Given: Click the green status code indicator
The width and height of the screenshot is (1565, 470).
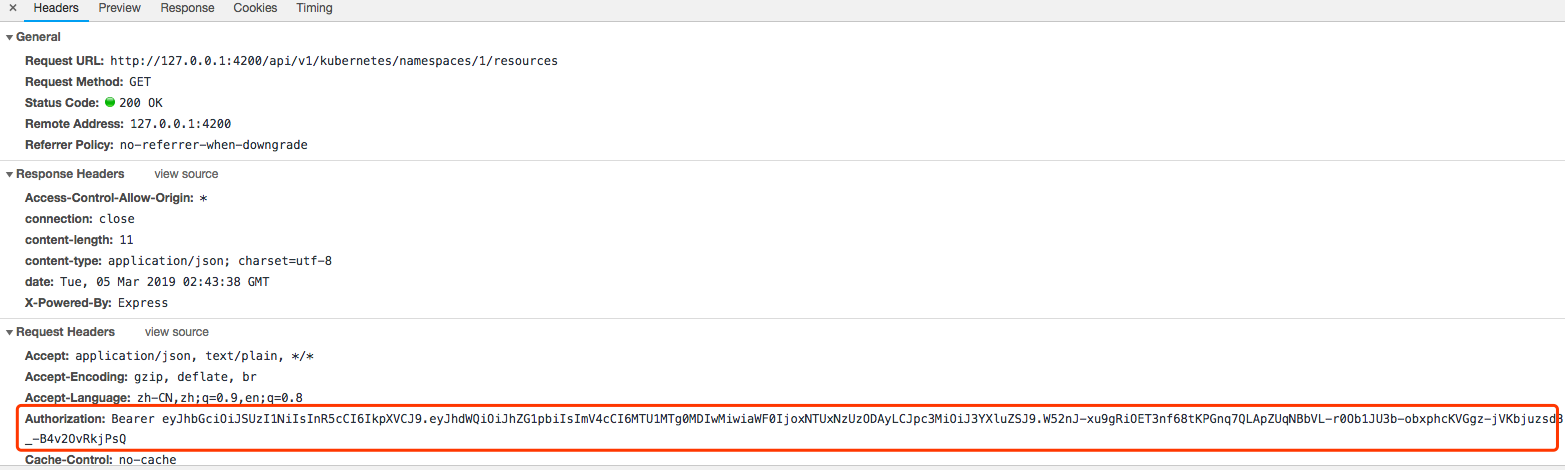Looking at the screenshot, I should coord(110,102).
